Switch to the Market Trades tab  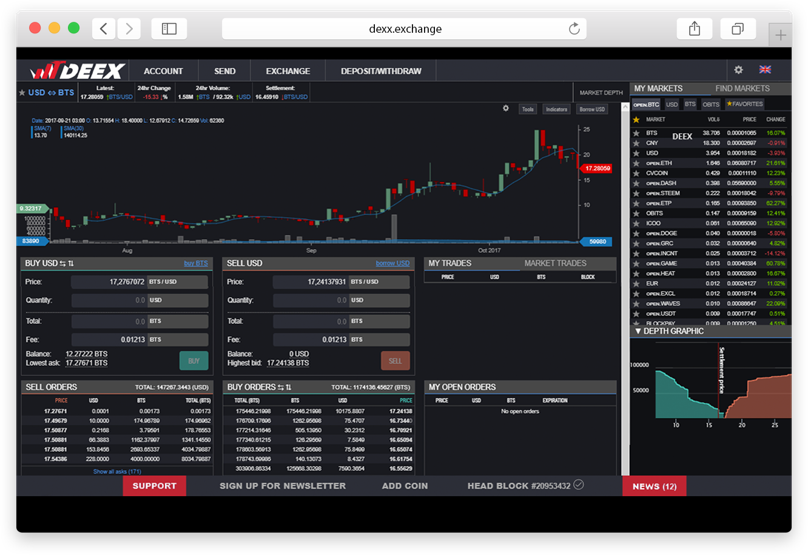click(556, 263)
